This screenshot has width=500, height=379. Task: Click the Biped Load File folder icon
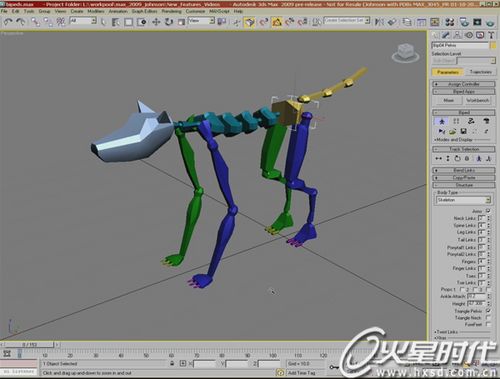click(x=452, y=131)
